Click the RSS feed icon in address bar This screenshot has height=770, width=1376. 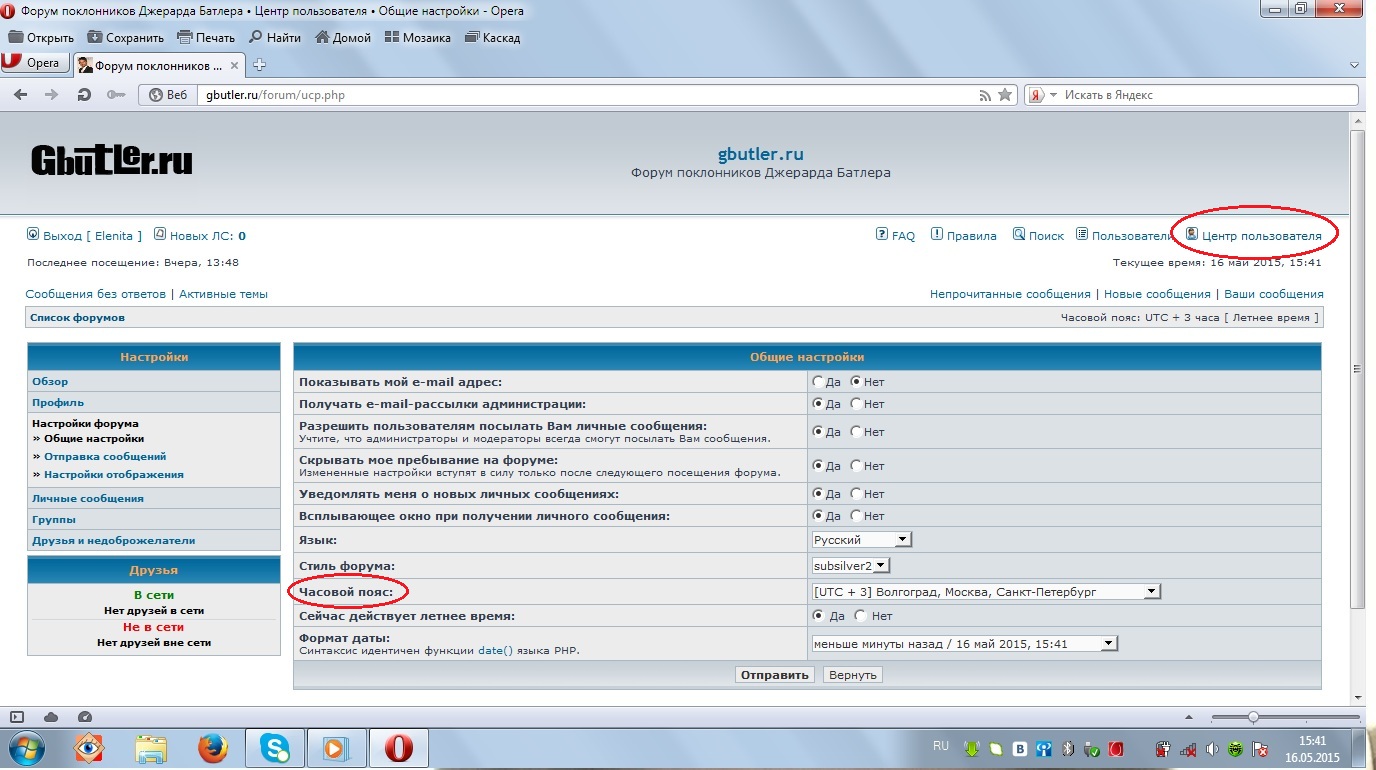(x=985, y=95)
